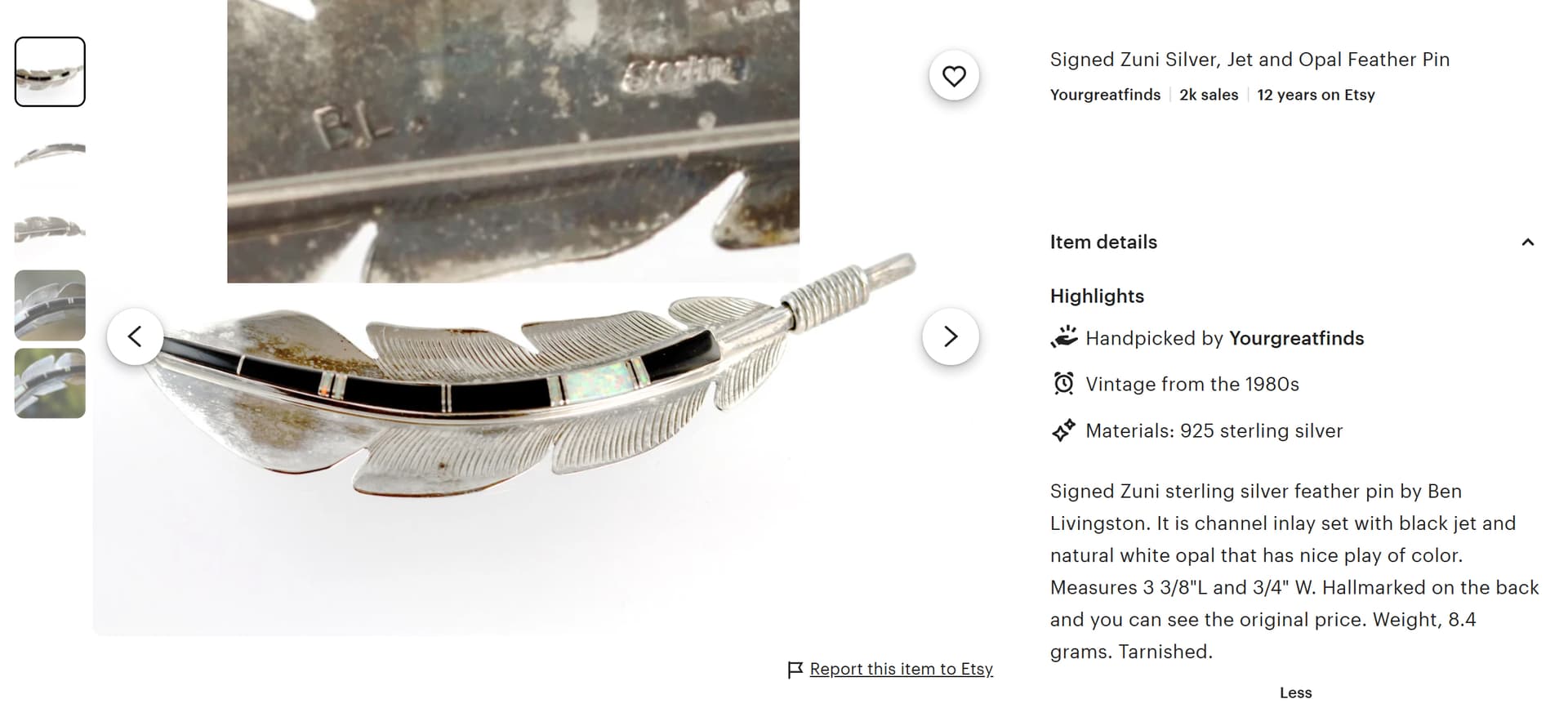
Task: Select the first feather pin thumbnail
Action: point(50,72)
